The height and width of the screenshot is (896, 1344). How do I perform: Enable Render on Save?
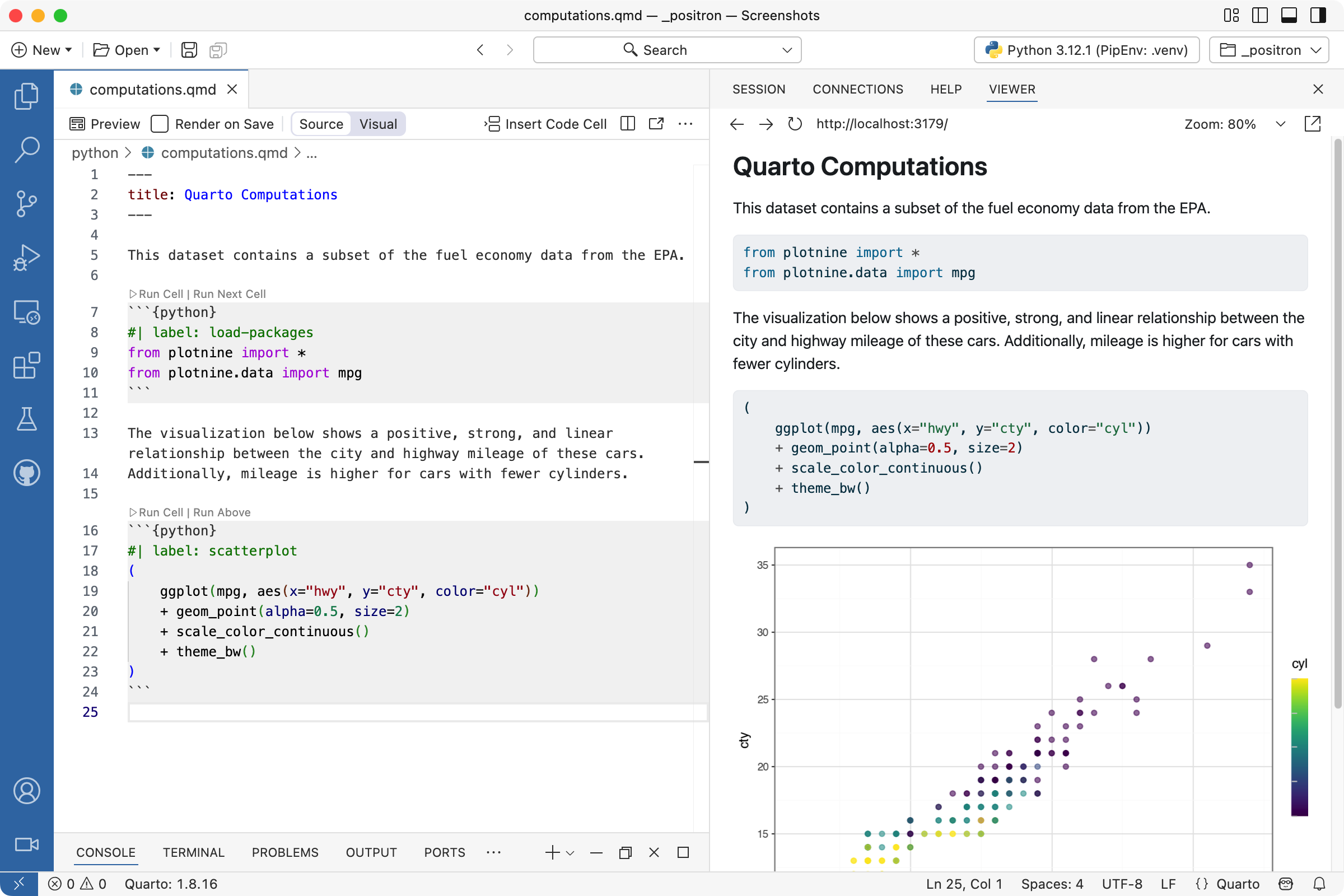[x=160, y=123]
